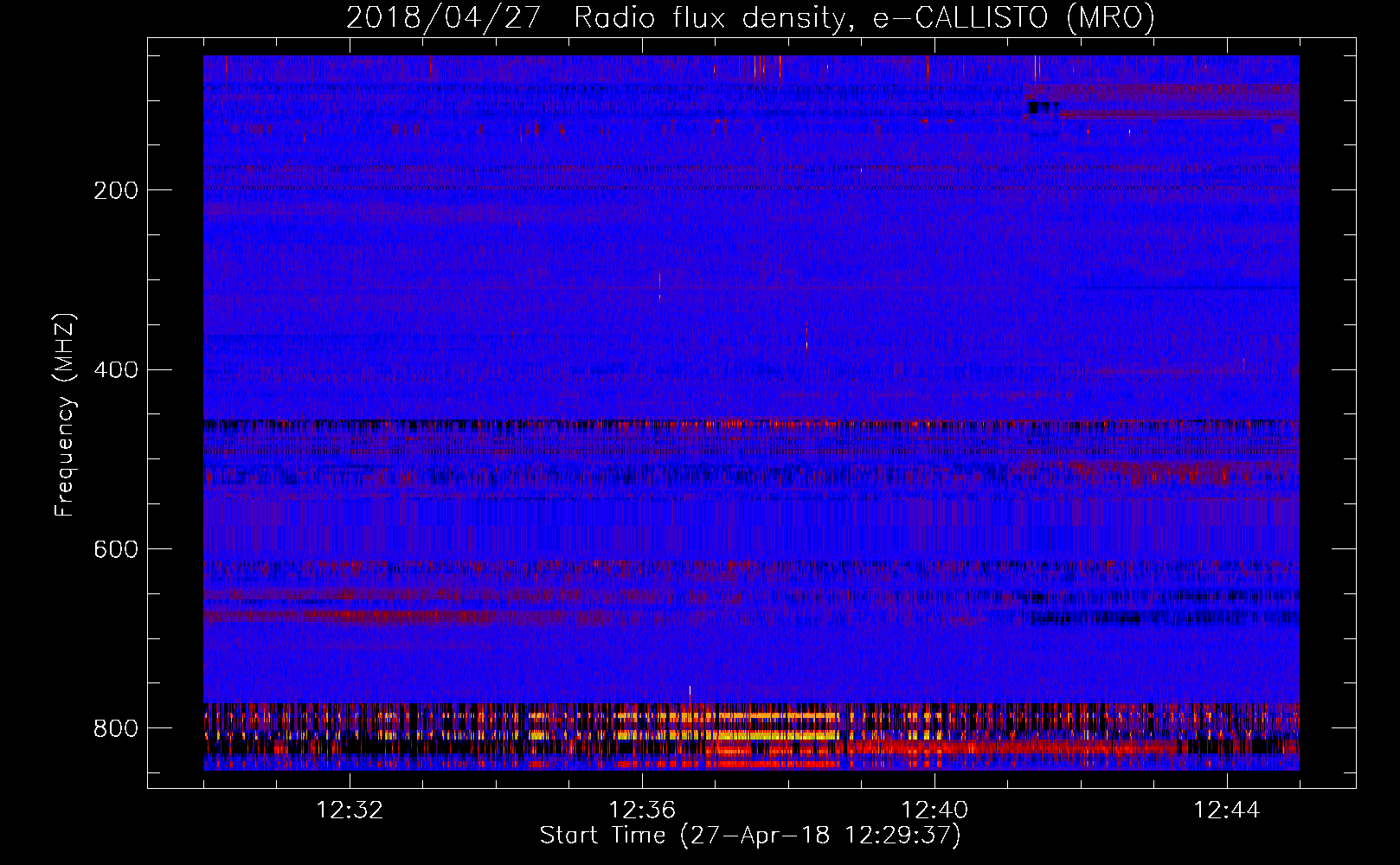The height and width of the screenshot is (865, 1400).
Task: Click the 400 frequency tick label
Action: 116,370
